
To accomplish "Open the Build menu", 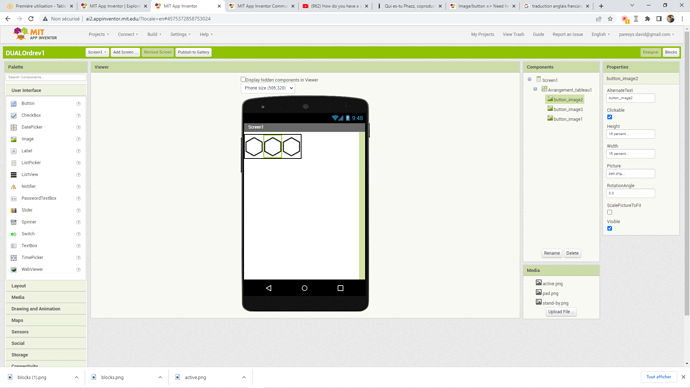I will coord(154,34).
